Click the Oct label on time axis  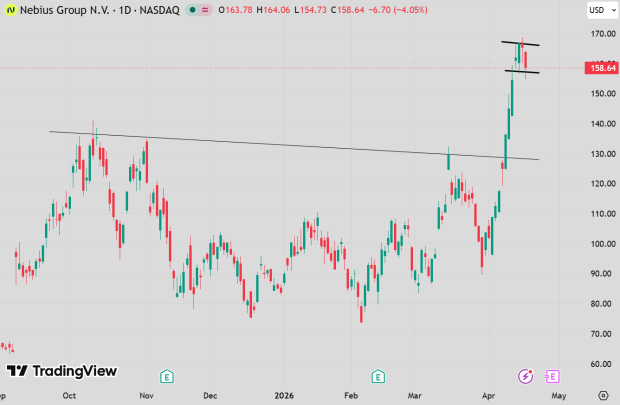(69, 395)
